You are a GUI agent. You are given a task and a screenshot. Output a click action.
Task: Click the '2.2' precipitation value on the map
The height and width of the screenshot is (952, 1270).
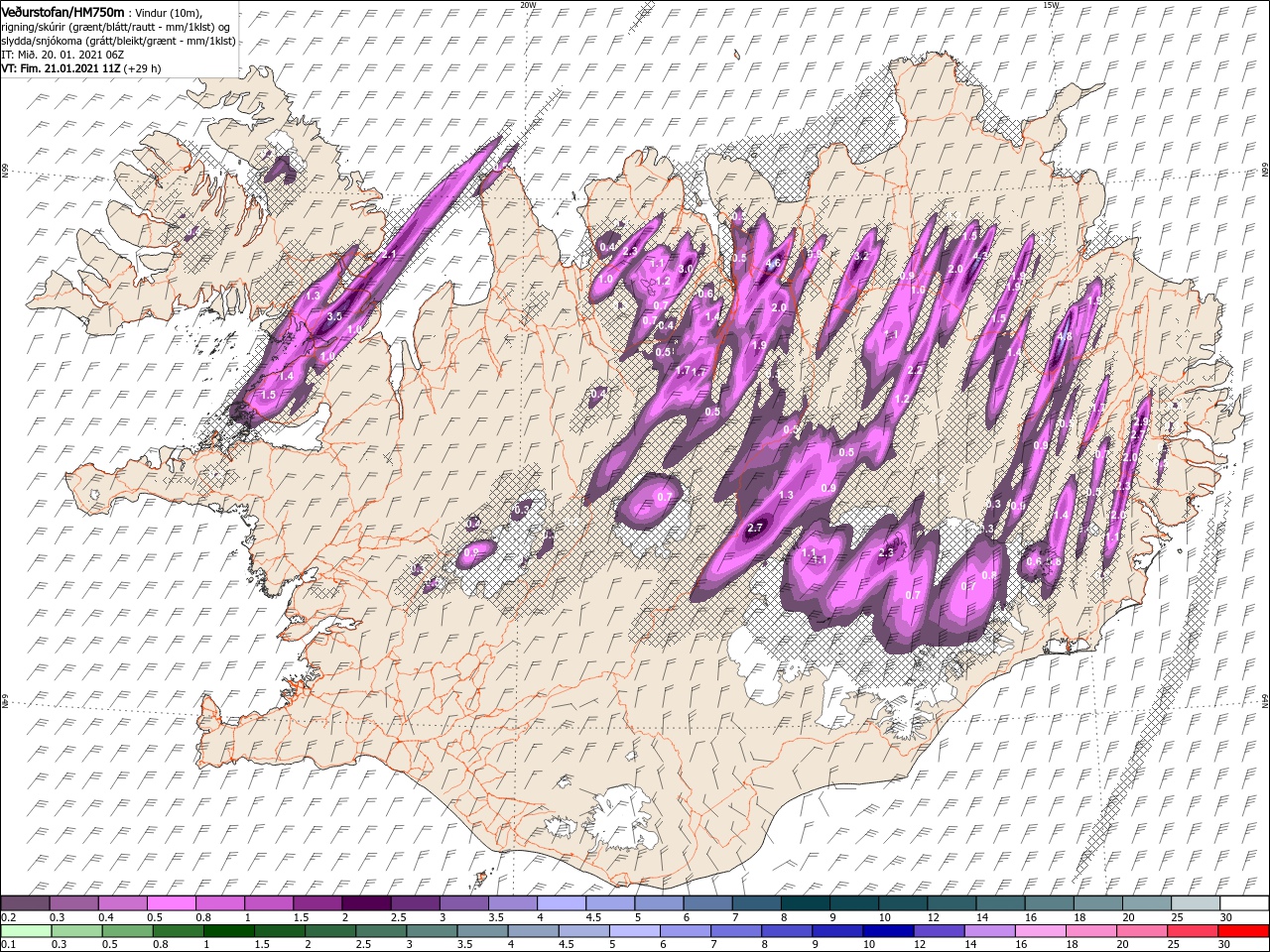[915, 370]
